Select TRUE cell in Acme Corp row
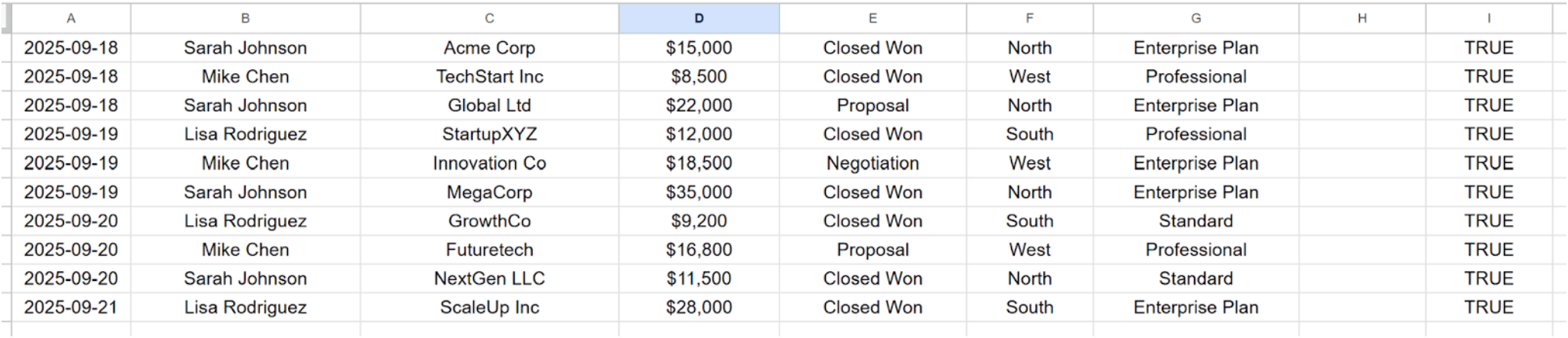1568x338 pixels. 1488,48
